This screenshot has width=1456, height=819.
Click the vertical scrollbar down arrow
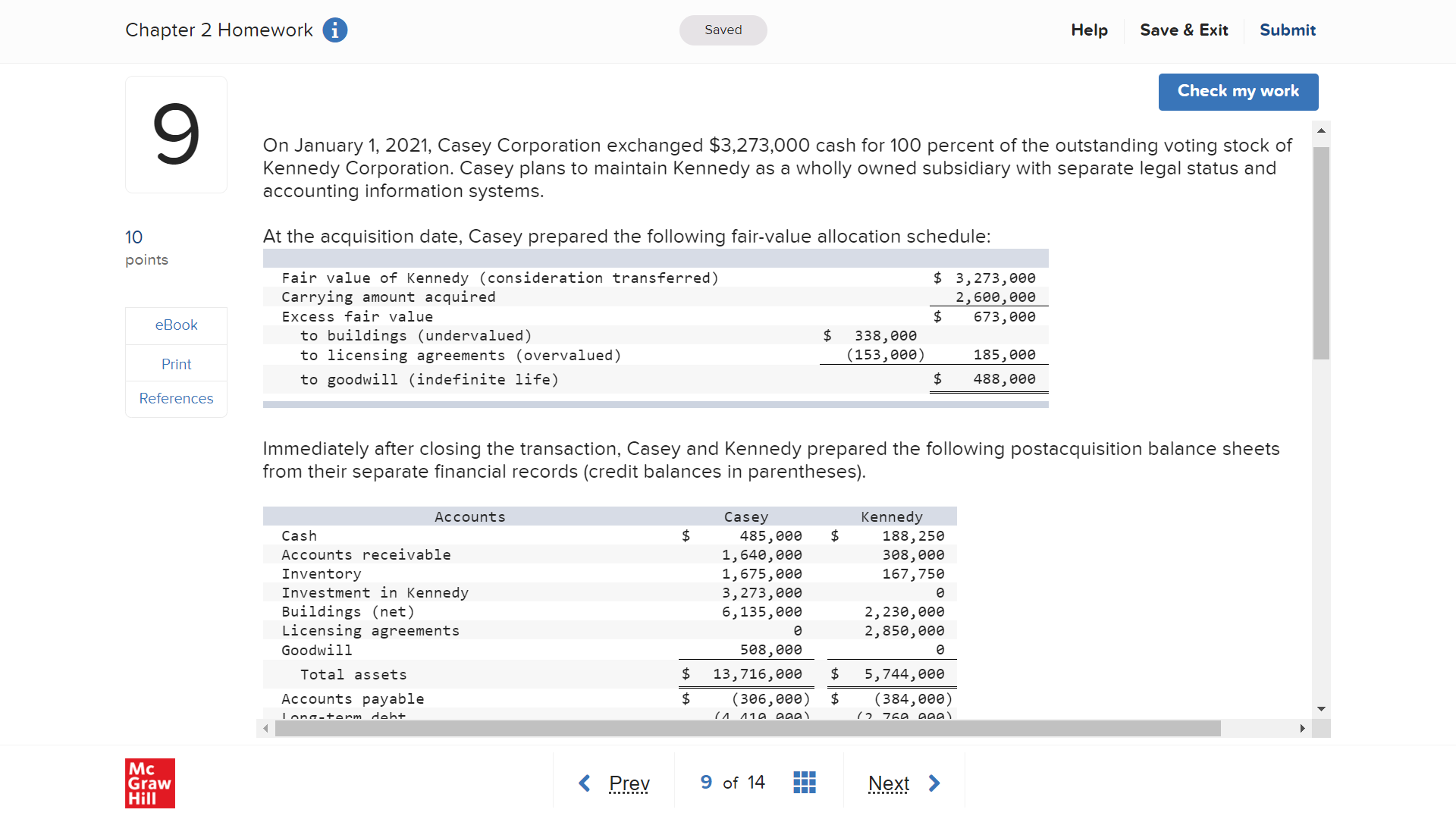click(x=1321, y=709)
